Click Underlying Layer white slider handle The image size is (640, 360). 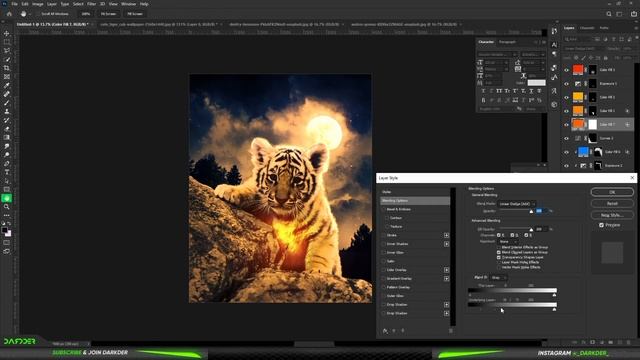[554, 309]
